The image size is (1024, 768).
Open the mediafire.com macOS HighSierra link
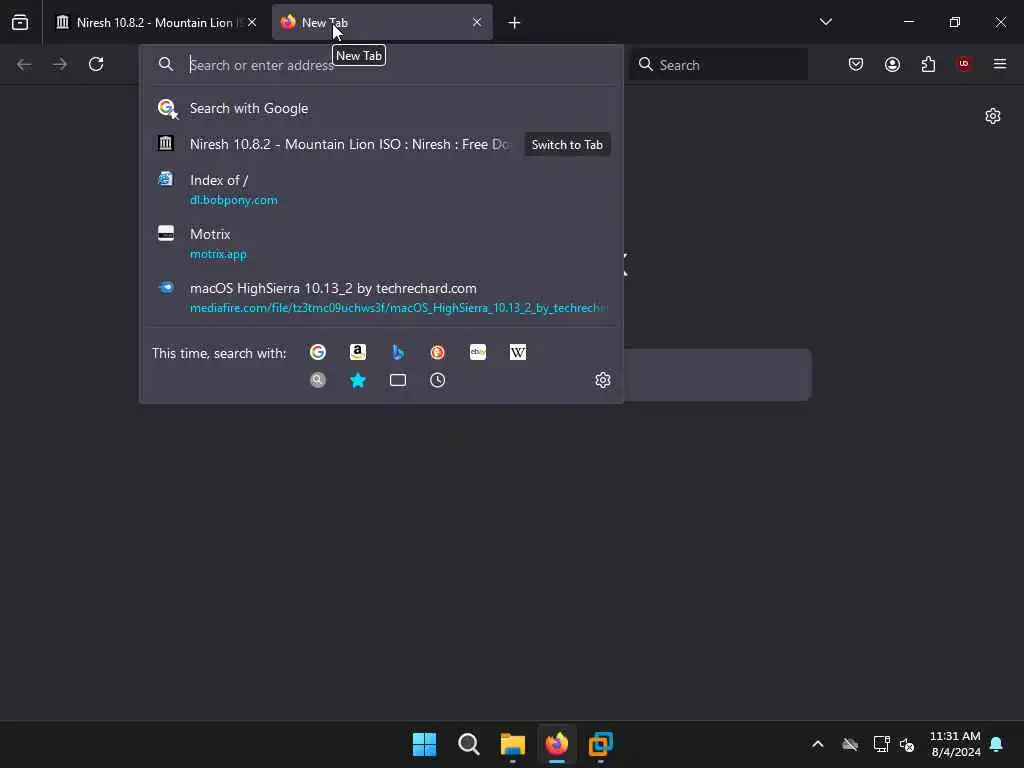click(398, 308)
